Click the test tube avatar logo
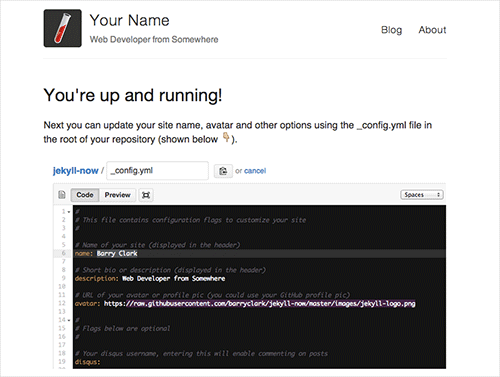Image resolution: width=500 pixels, height=377 pixels. point(63,28)
